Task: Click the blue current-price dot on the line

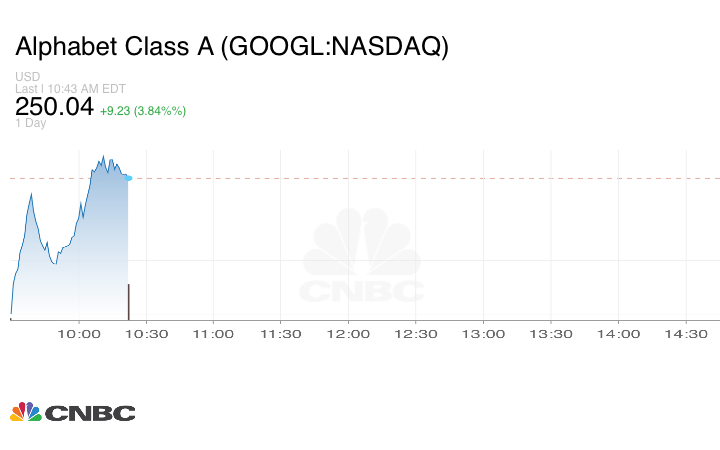Action: coord(129,178)
